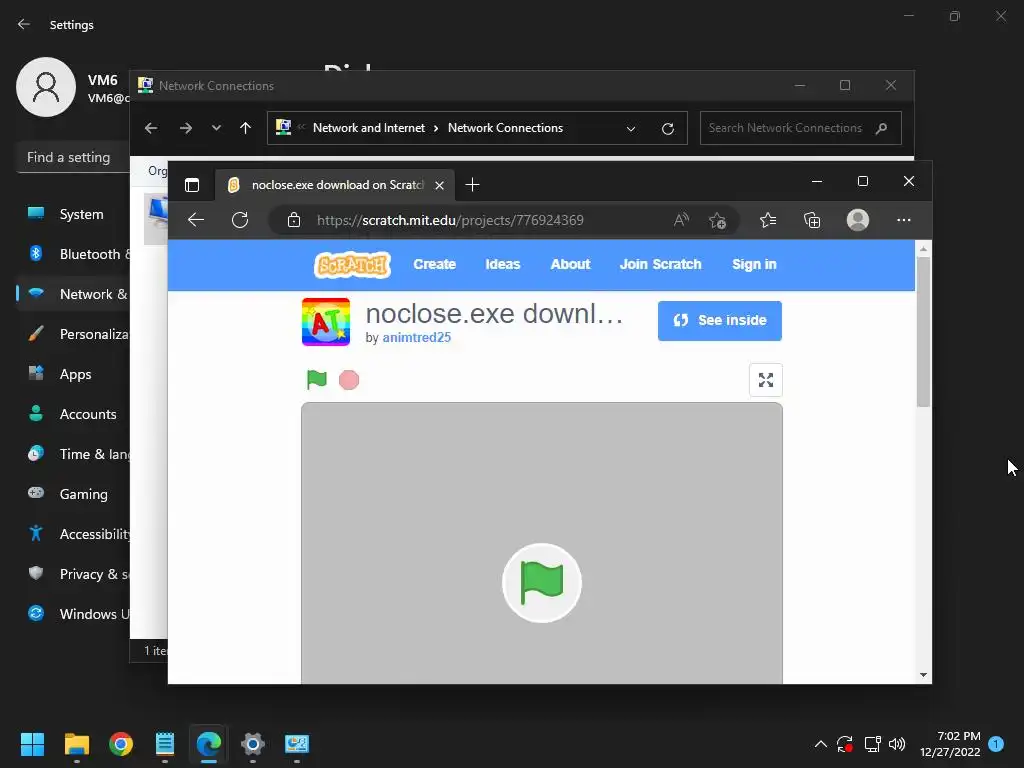Go back in Network Connections window
1024x768 pixels.
[151, 128]
